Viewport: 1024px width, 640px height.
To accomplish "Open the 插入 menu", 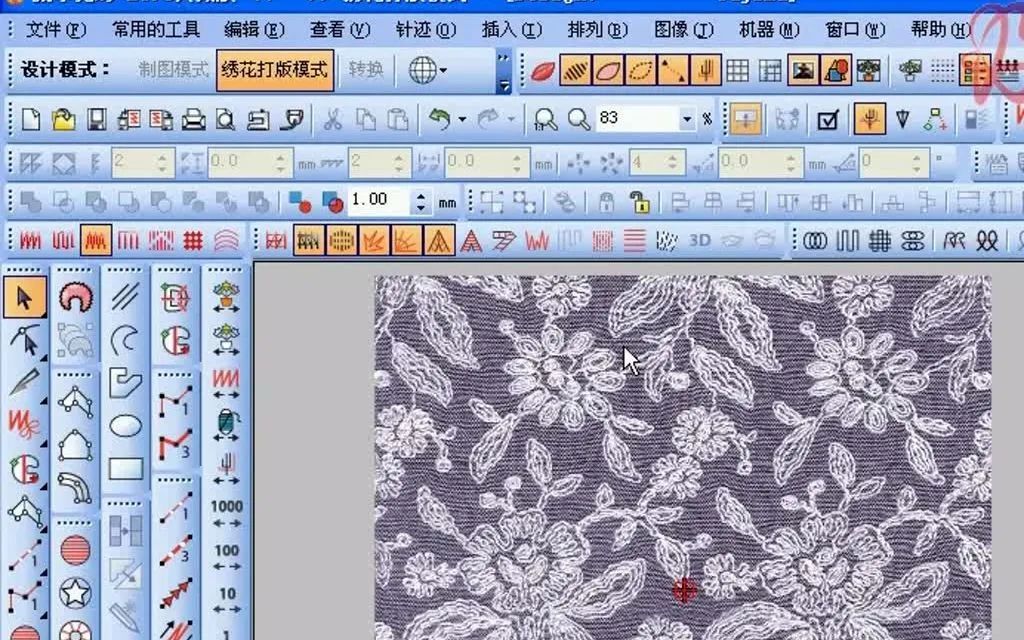I will tap(511, 29).
